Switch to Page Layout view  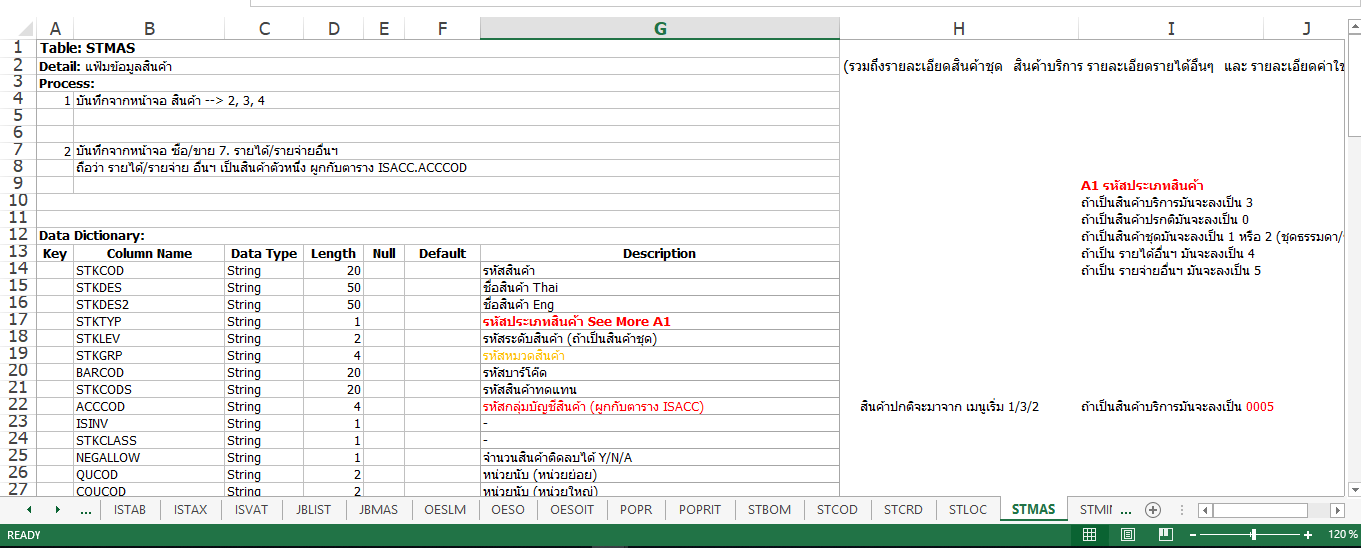coord(1127,535)
